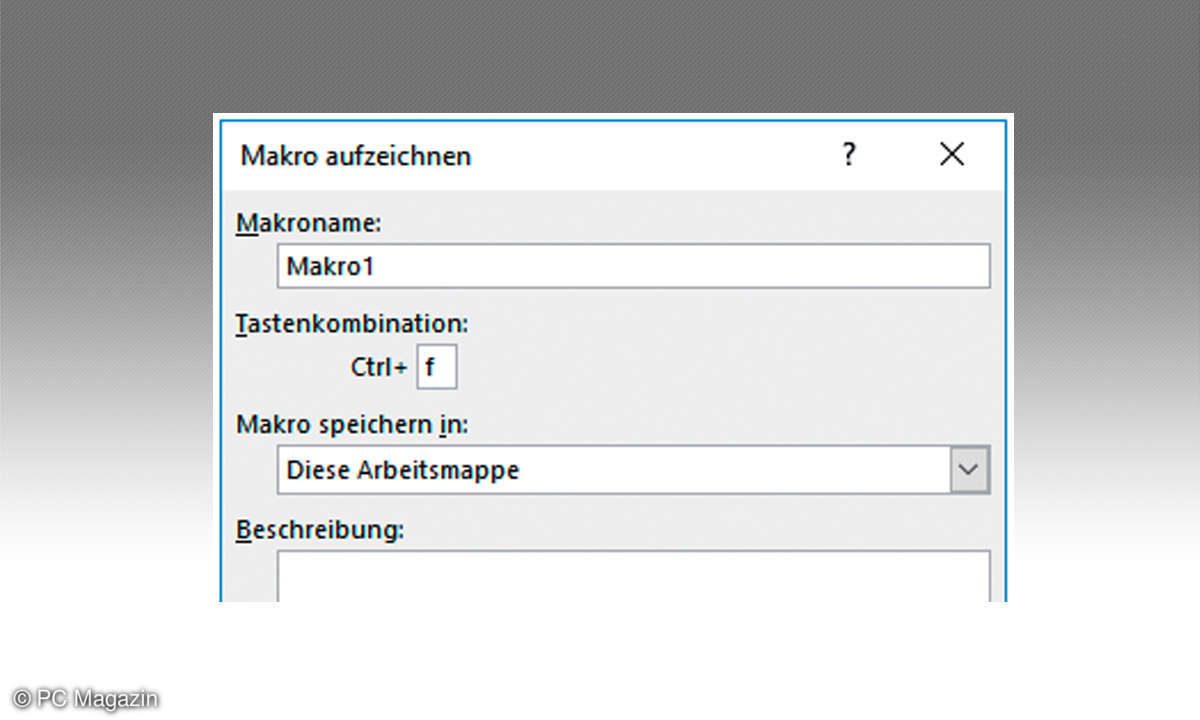Click the Makroname input field containing Makro1
The image size is (1200, 720).
point(633,266)
